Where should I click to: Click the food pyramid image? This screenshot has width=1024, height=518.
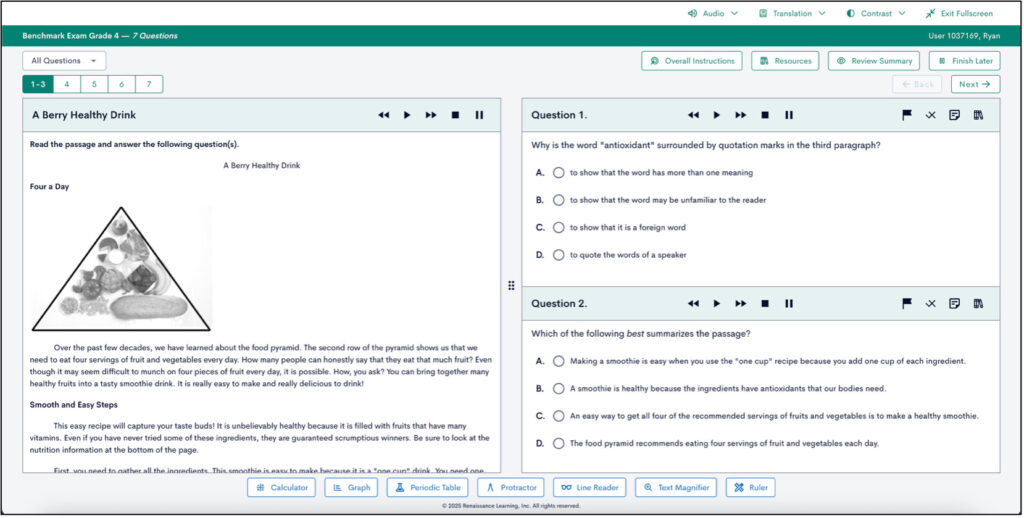pyautogui.click(x=121, y=269)
